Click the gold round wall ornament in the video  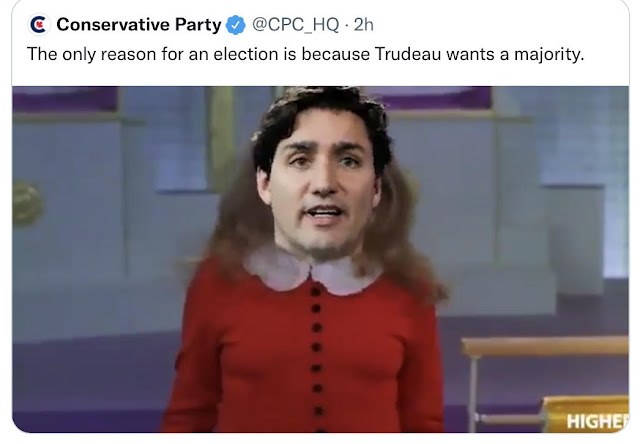(26, 204)
